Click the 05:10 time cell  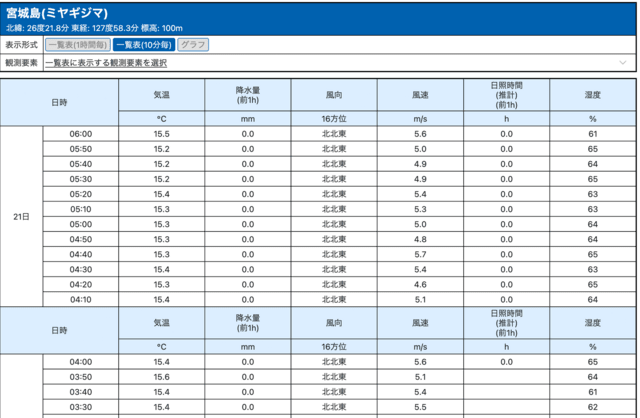coord(81,209)
